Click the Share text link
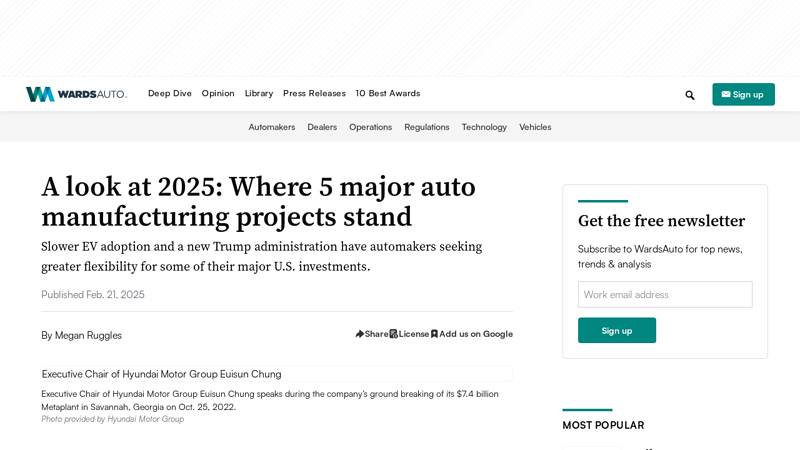The width and height of the screenshot is (800, 450). (377, 334)
